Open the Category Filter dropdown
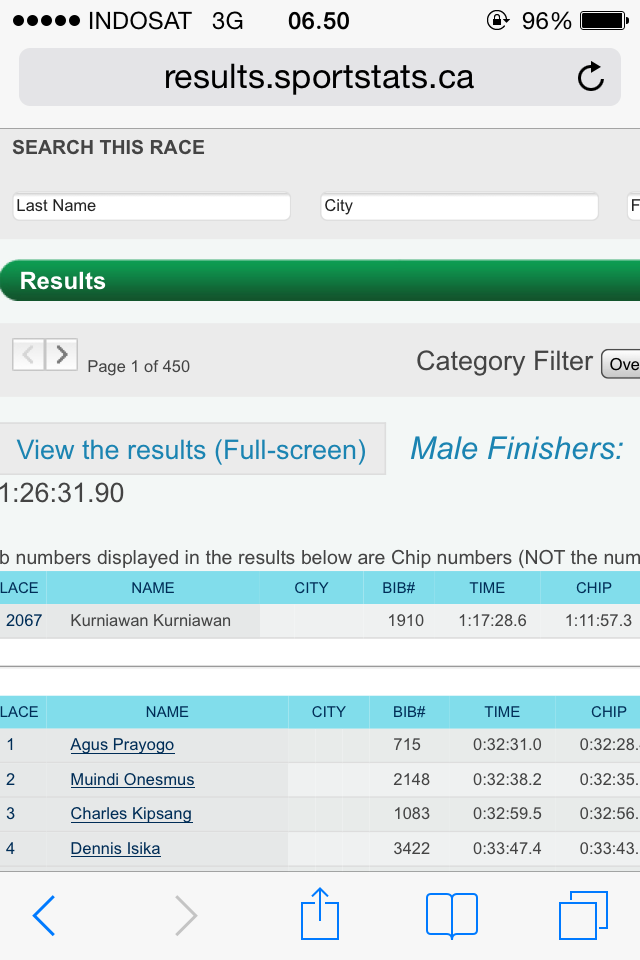This screenshot has width=640, height=960. 620,364
